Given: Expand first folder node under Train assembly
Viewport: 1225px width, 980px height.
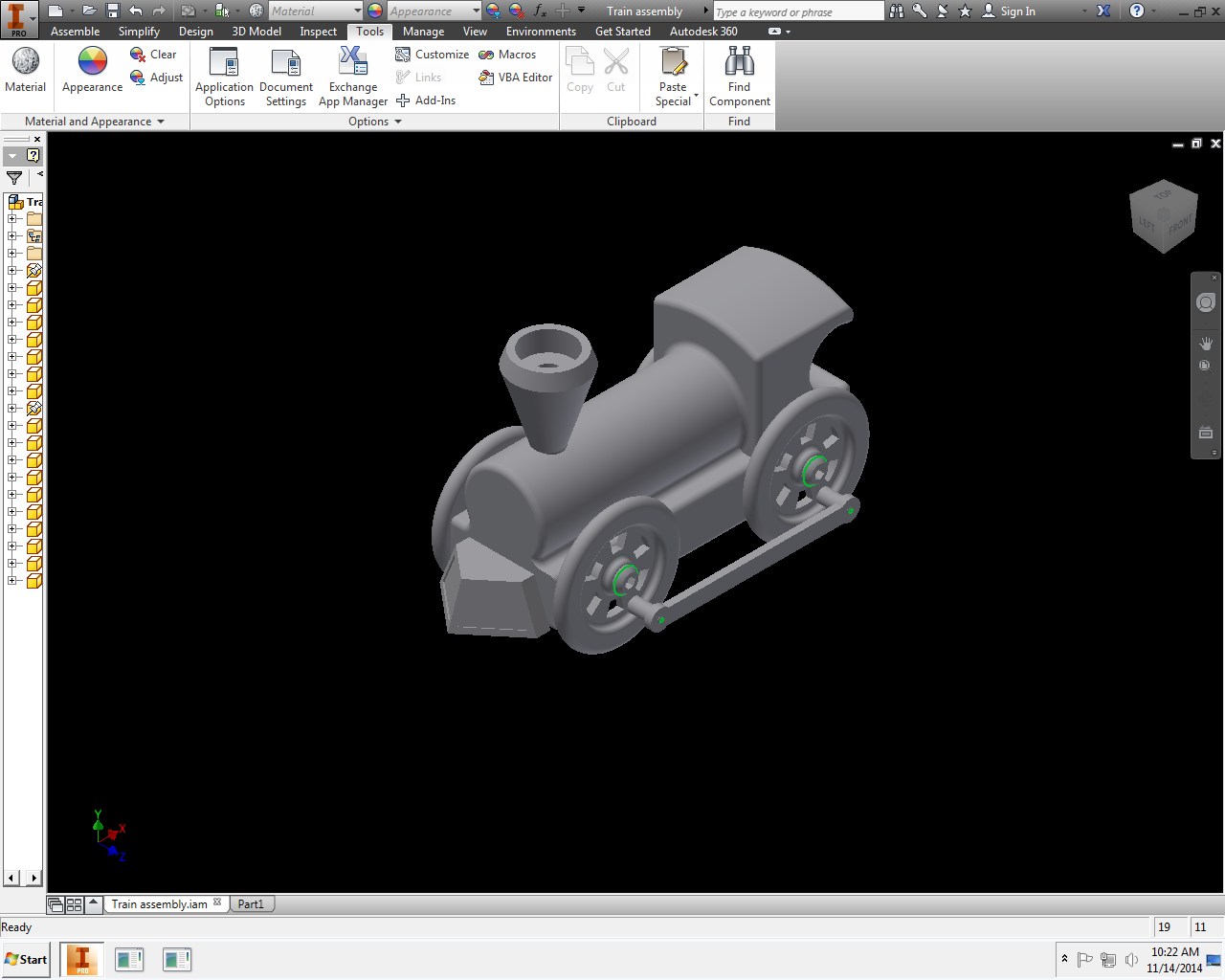Looking at the screenshot, I should point(12,219).
